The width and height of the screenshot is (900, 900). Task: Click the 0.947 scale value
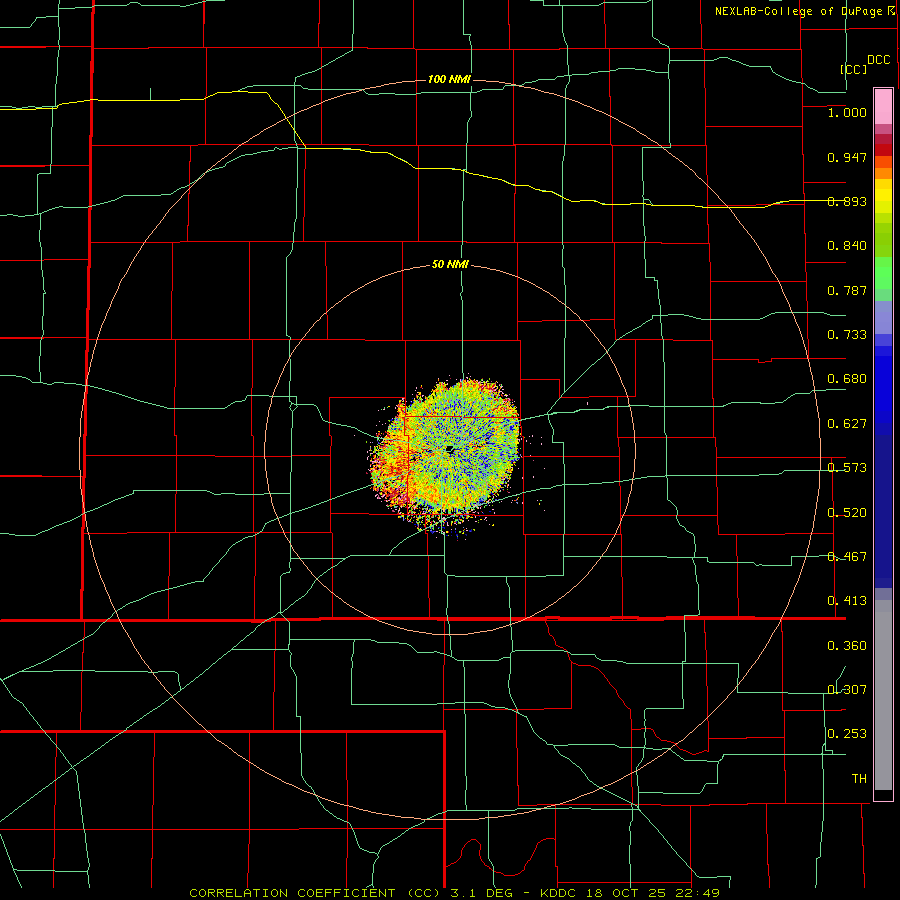pos(847,157)
